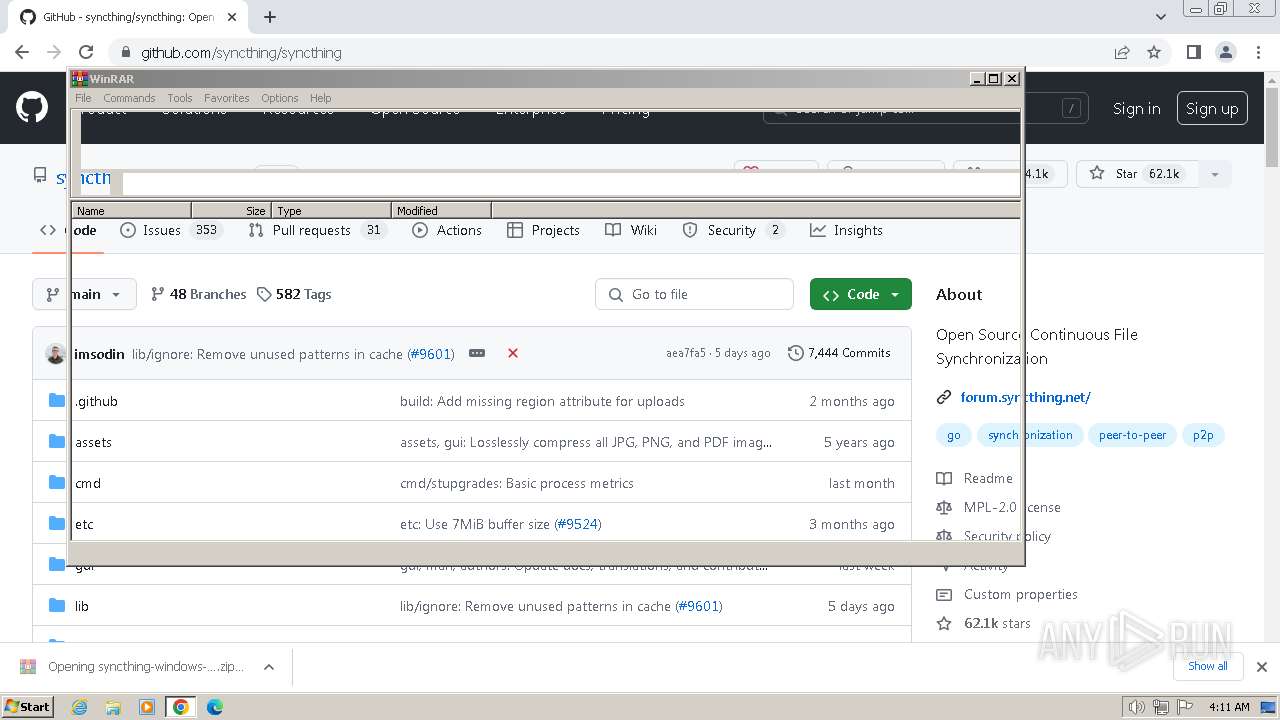
Task: Reload the current page
Action: pos(86,52)
